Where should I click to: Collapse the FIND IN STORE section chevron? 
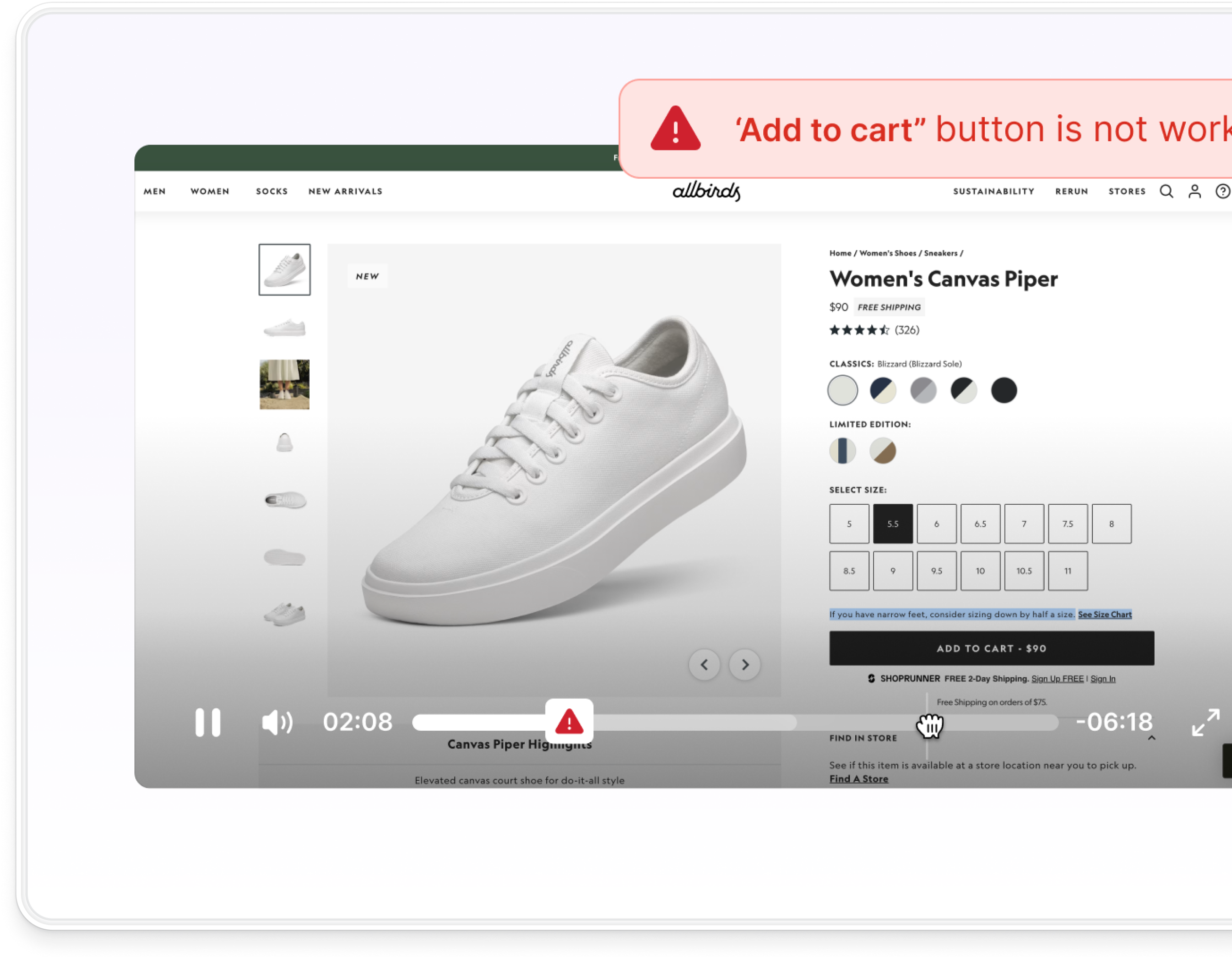(1152, 738)
